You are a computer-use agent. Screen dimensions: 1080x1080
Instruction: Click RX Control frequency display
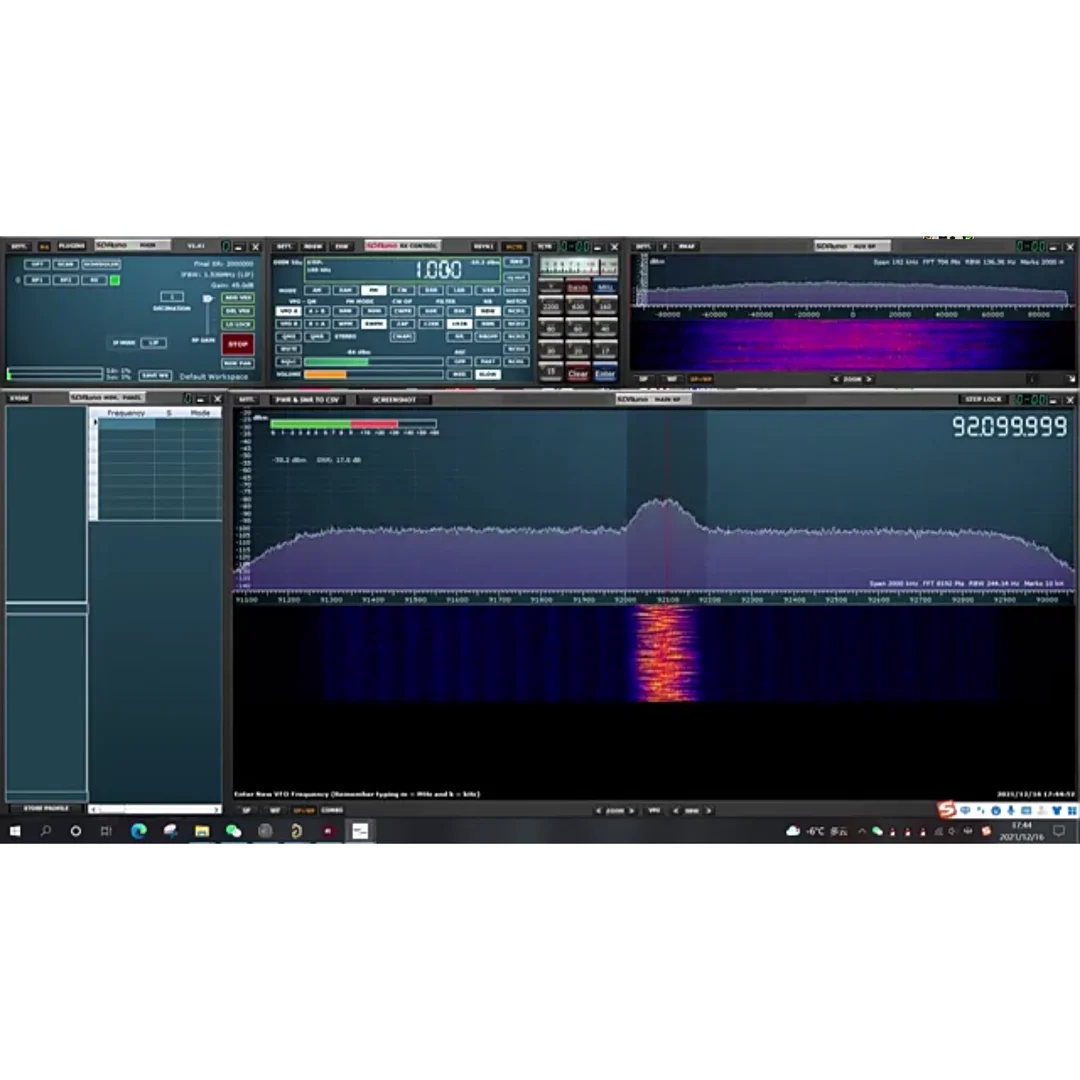click(x=402, y=269)
